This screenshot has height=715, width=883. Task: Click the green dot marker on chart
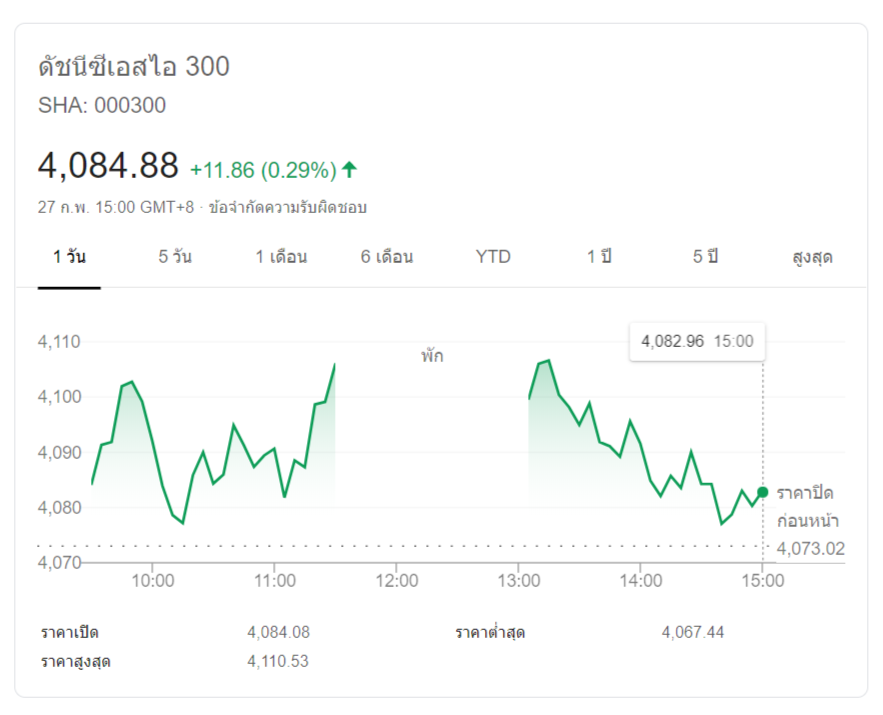(x=763, y=492)
